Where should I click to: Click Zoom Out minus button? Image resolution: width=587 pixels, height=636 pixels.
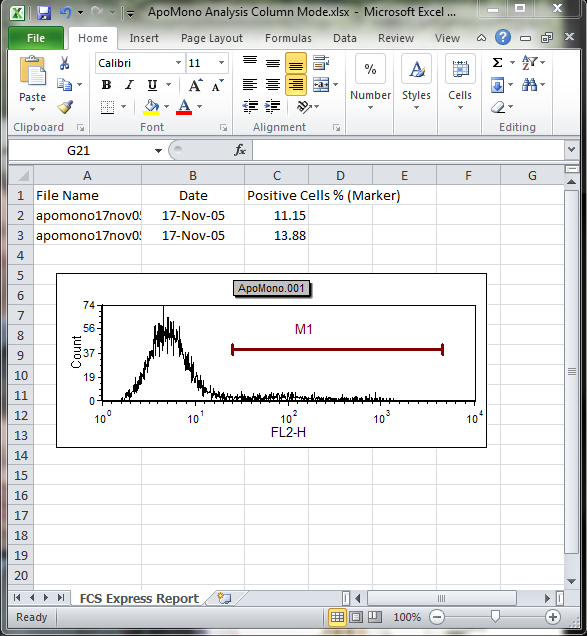click(x=436, y=617)
